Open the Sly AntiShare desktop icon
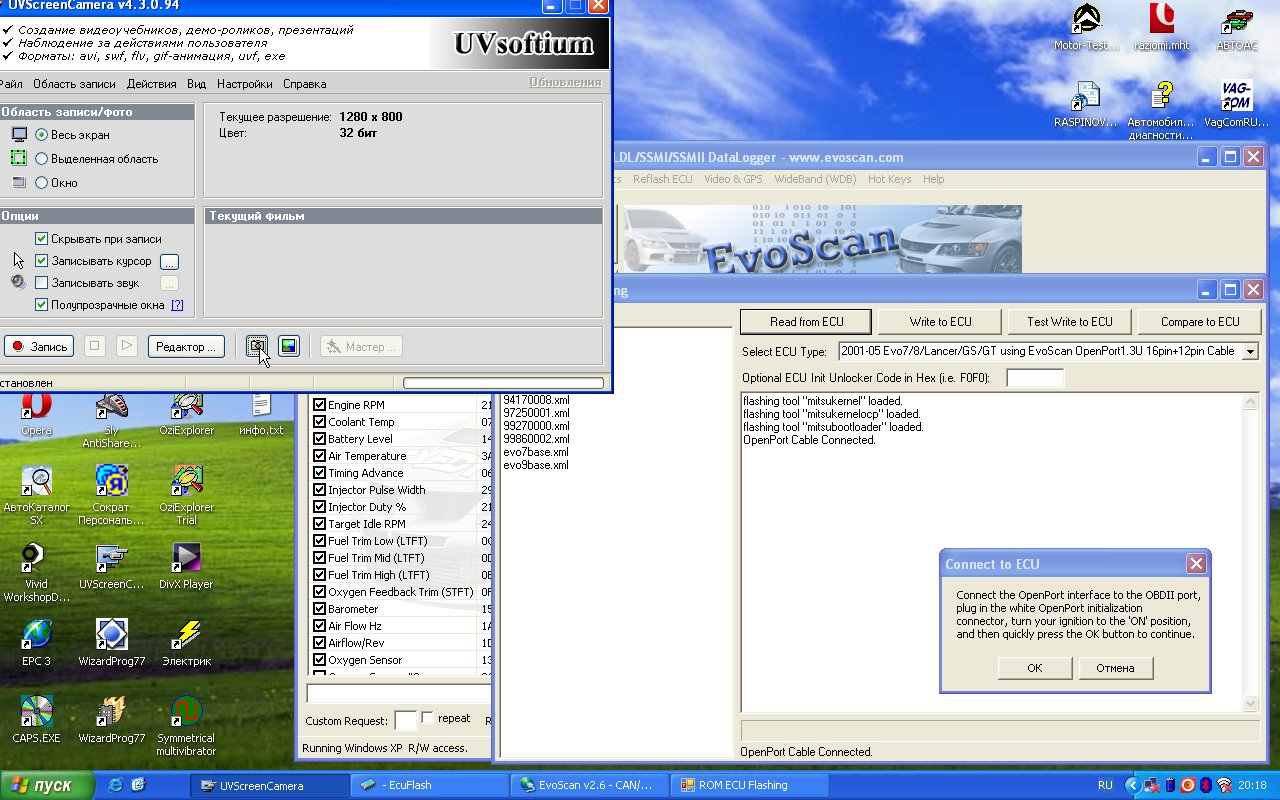The height and width of the screenshot is (800, 1280). point(112,420)
